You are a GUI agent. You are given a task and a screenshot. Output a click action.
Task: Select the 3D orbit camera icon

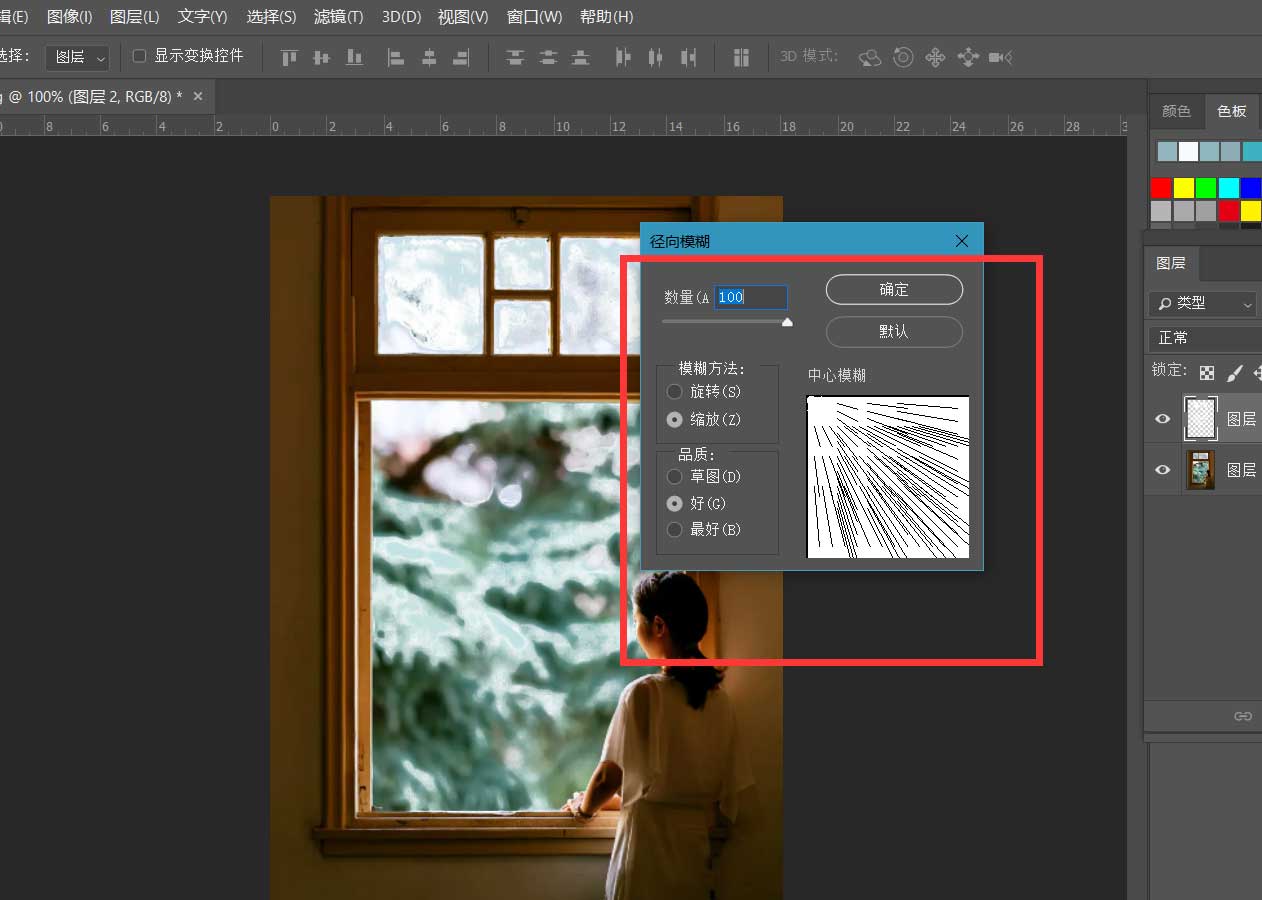(870, 57)
